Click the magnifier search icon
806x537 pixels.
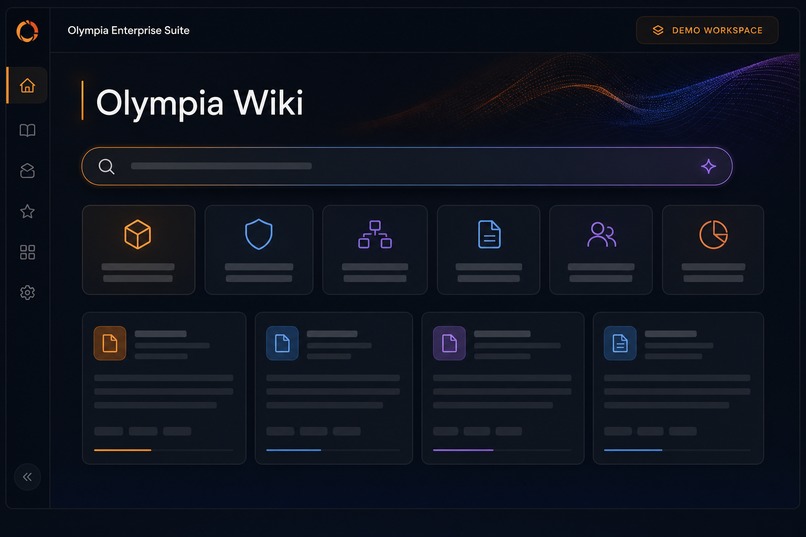[x=106, y=166]
